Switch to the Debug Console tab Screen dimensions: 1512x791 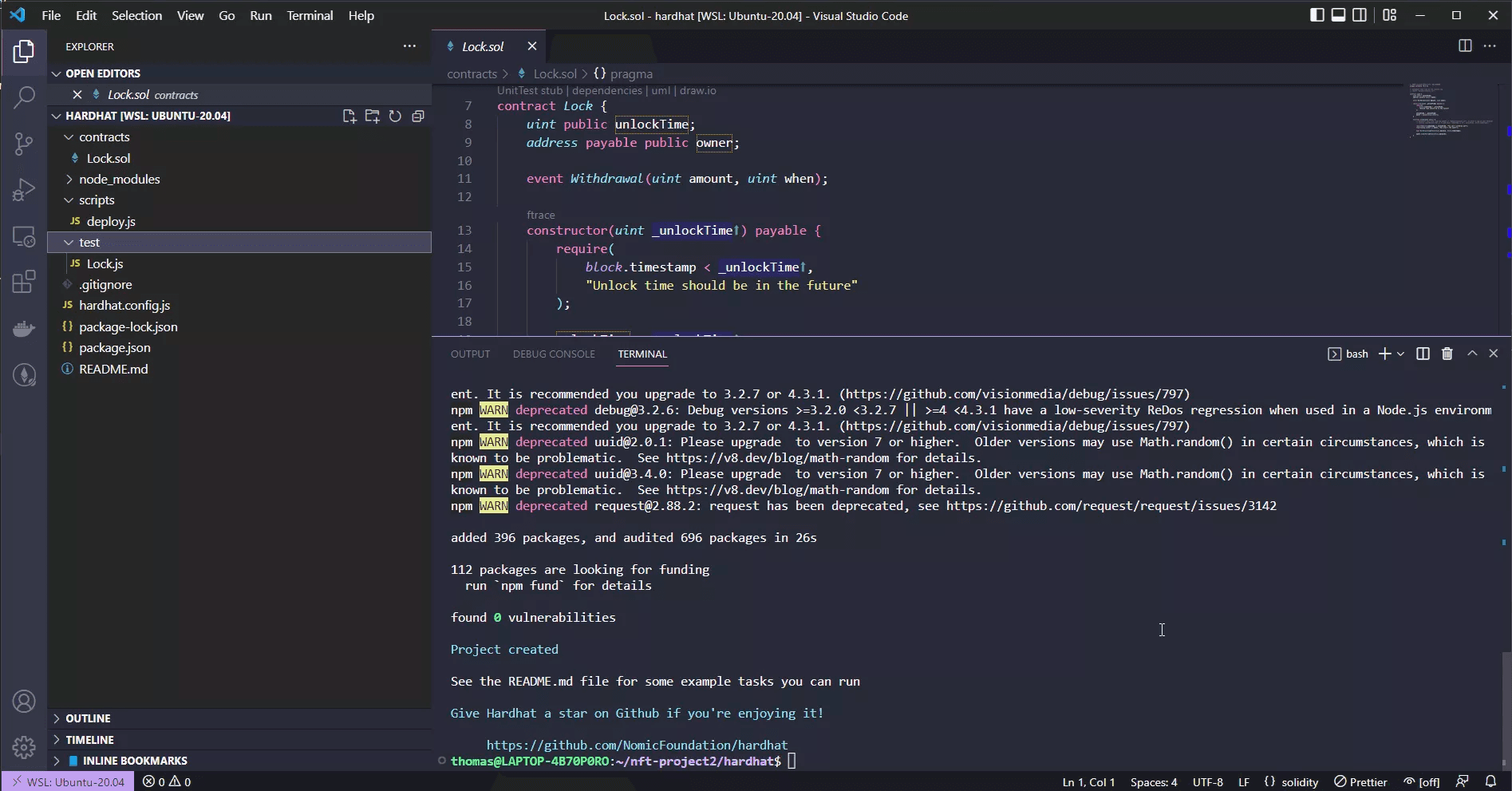554,354
